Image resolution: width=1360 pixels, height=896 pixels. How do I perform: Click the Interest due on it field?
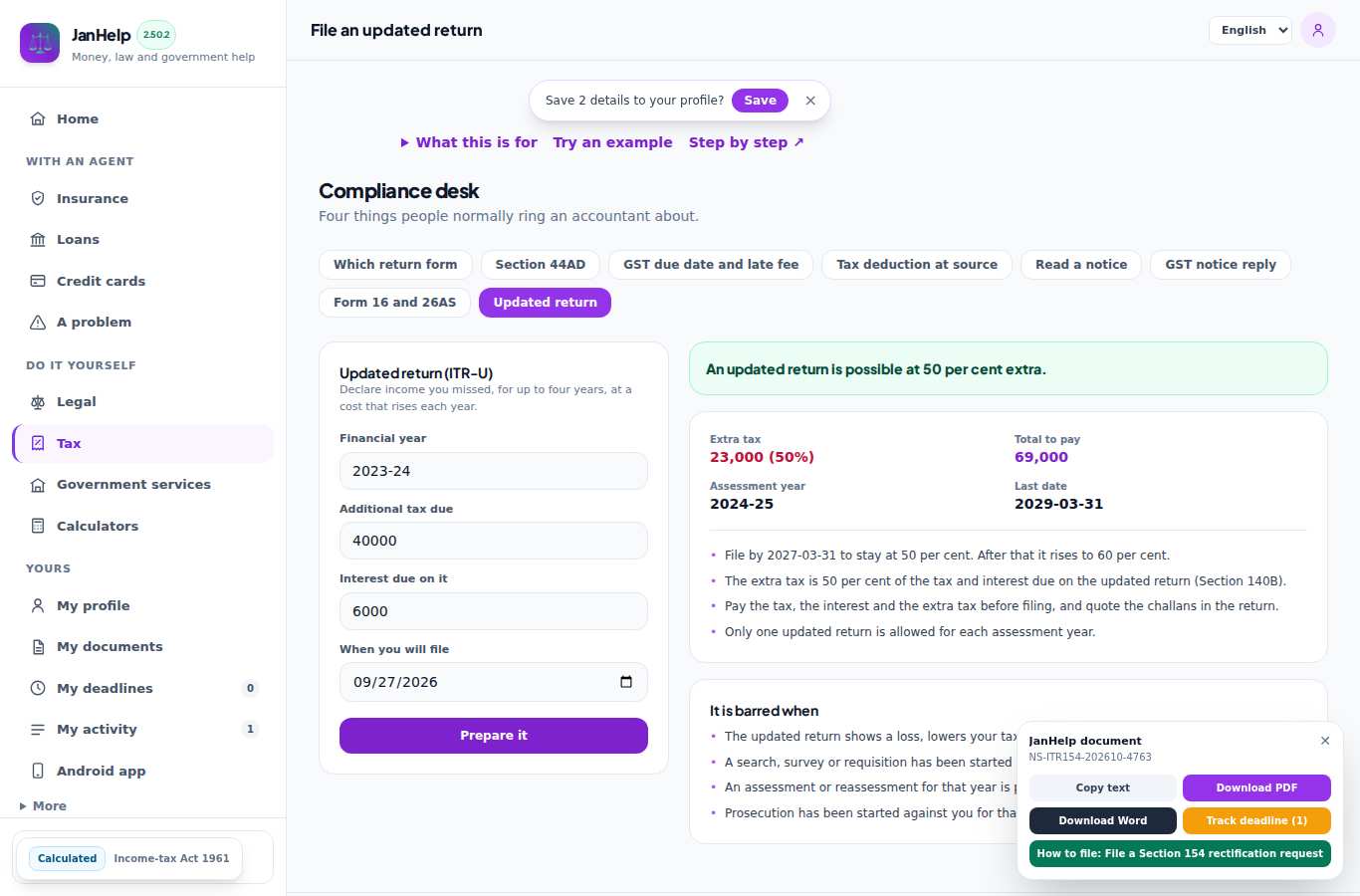494,611
